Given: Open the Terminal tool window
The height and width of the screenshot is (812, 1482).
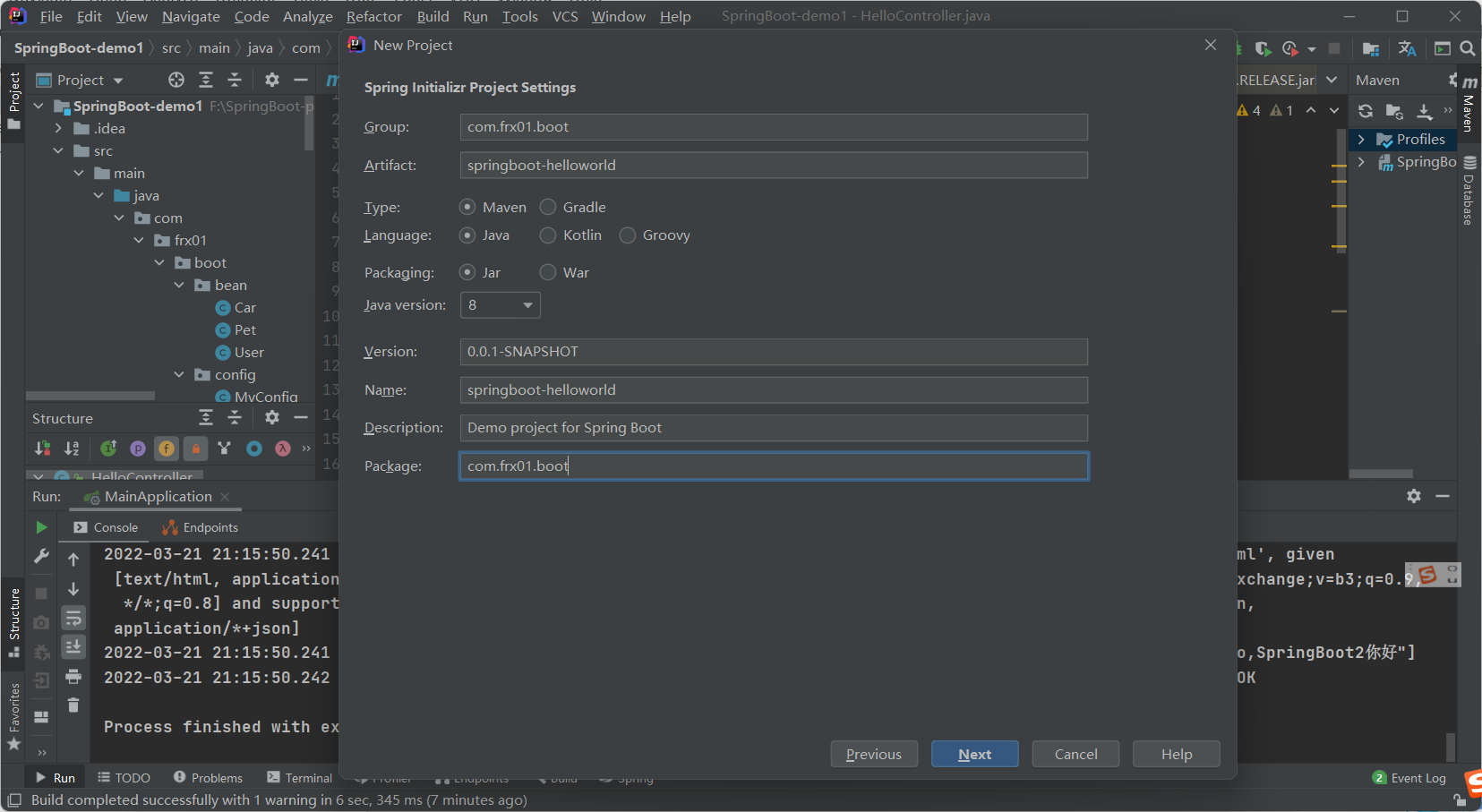Looking at the screenshot, I should pos(299,778).
